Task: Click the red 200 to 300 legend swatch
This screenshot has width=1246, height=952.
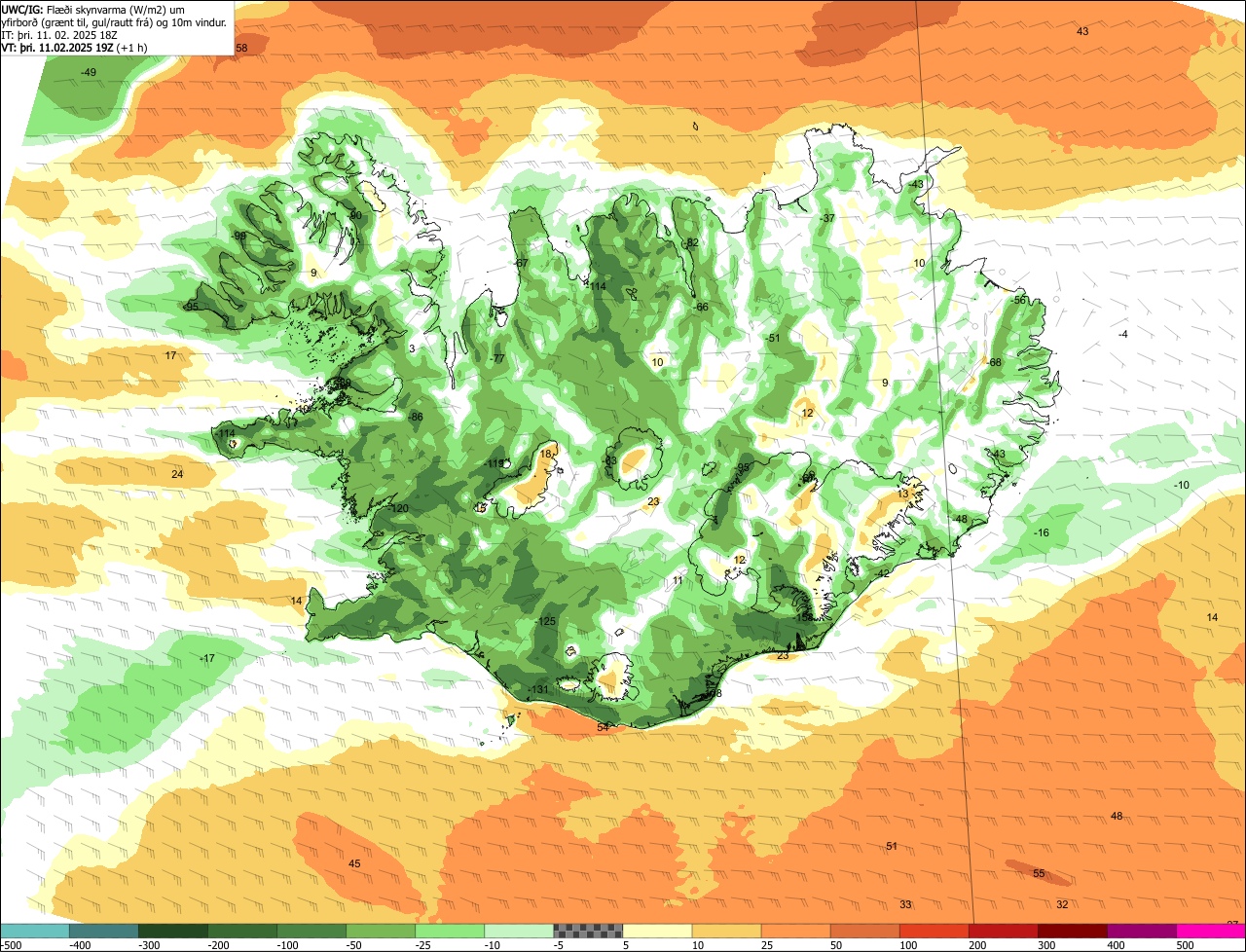Action: (x=1003, y=930)
